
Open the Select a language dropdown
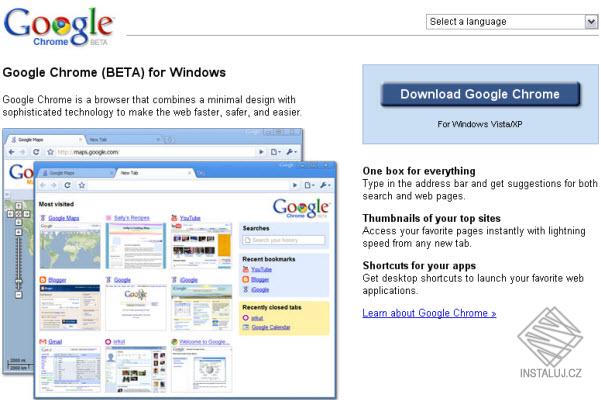point(512,22)
